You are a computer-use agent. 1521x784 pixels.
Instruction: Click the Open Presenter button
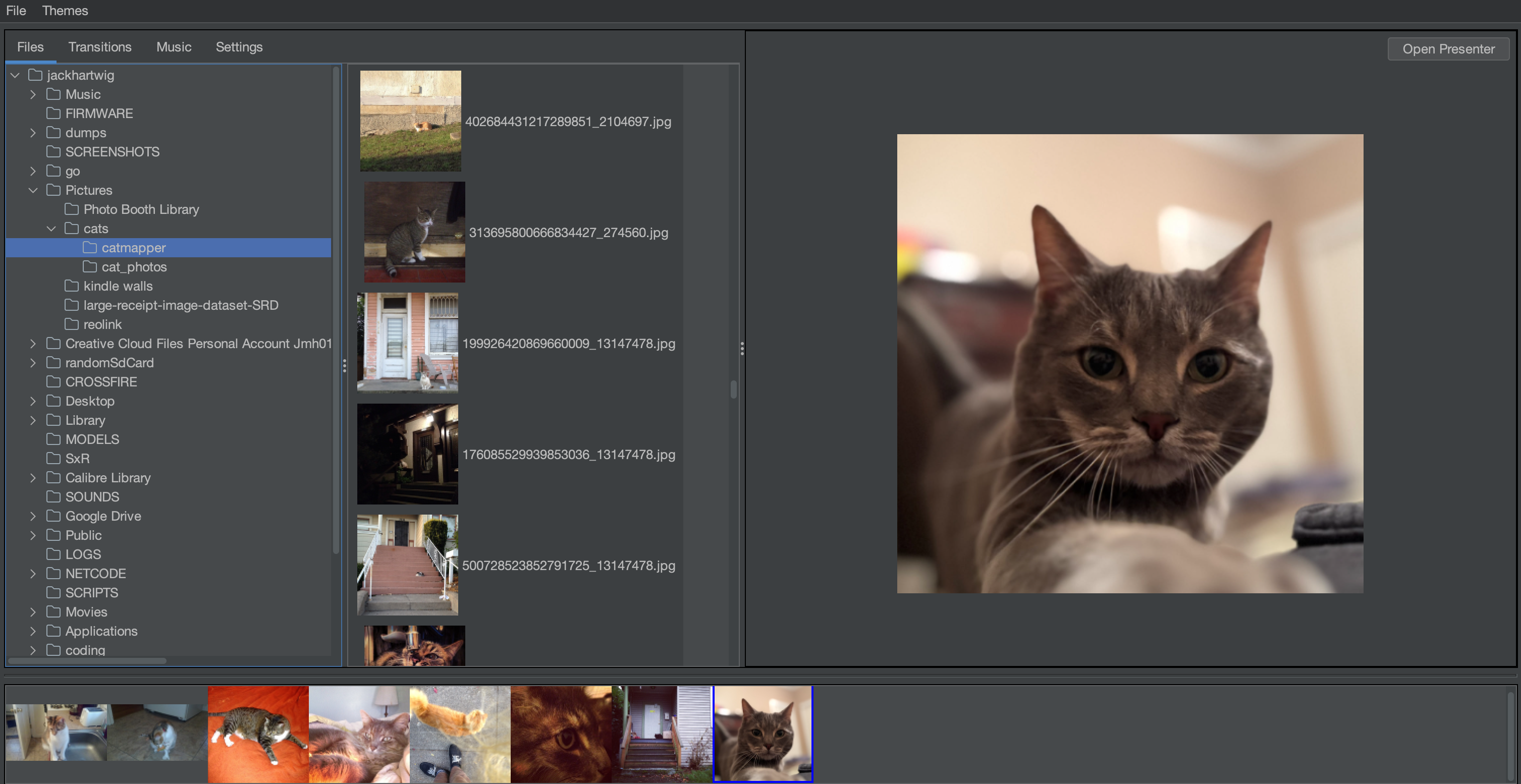(1448, 49)
